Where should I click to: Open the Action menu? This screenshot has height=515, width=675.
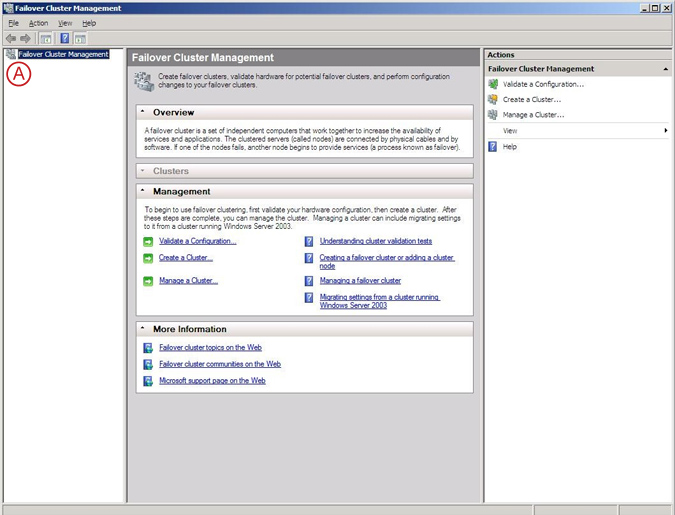pos(38,23)
